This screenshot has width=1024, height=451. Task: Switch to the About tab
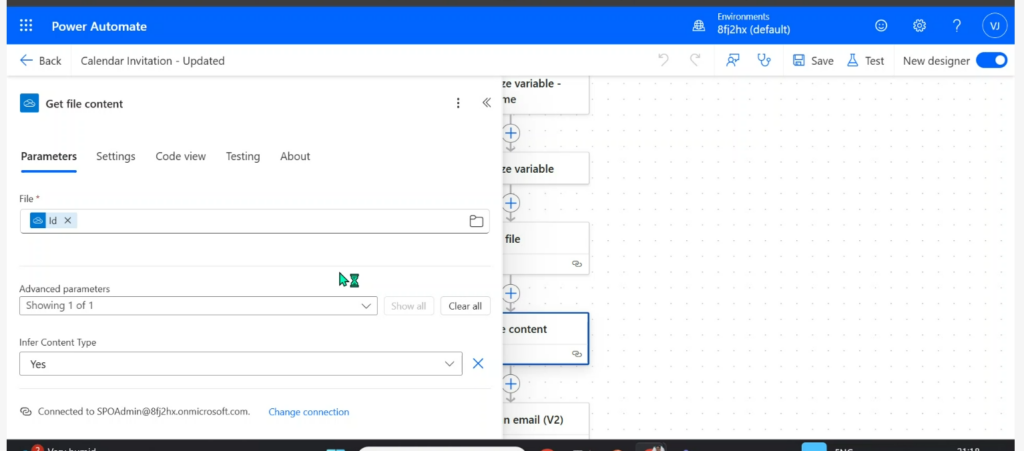click(x=295, y=156)
